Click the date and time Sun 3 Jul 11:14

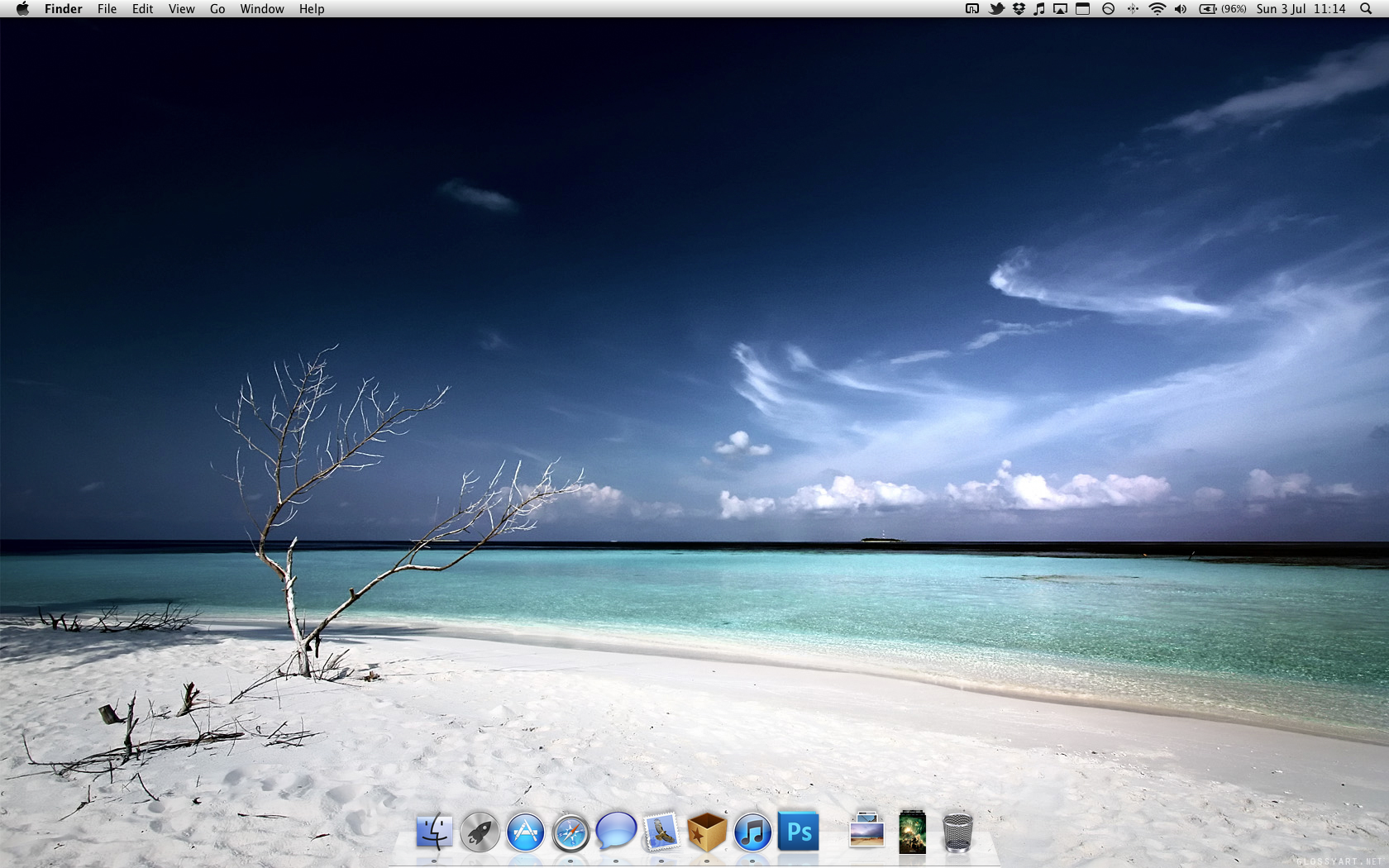coord(1301,8)
